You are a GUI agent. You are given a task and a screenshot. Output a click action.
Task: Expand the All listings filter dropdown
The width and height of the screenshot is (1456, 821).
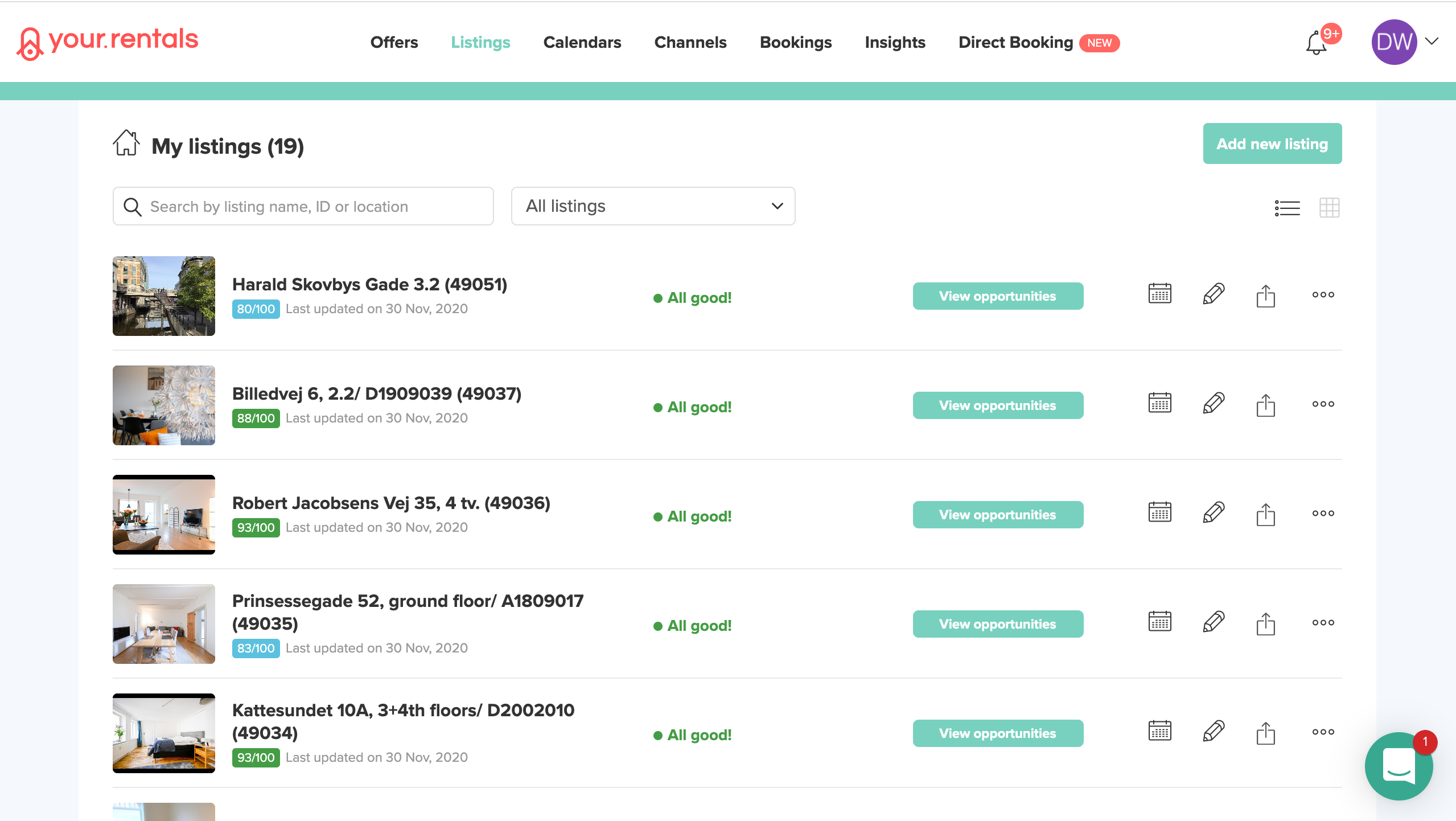coord(653,206)
